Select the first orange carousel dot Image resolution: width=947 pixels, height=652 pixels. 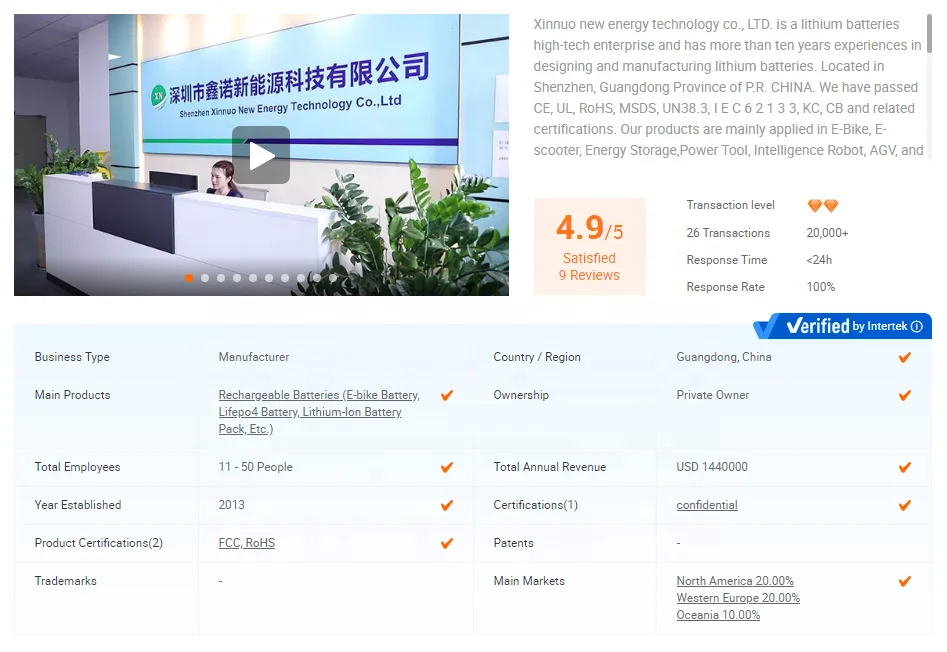pyautogui.click(x=189, y=278)
